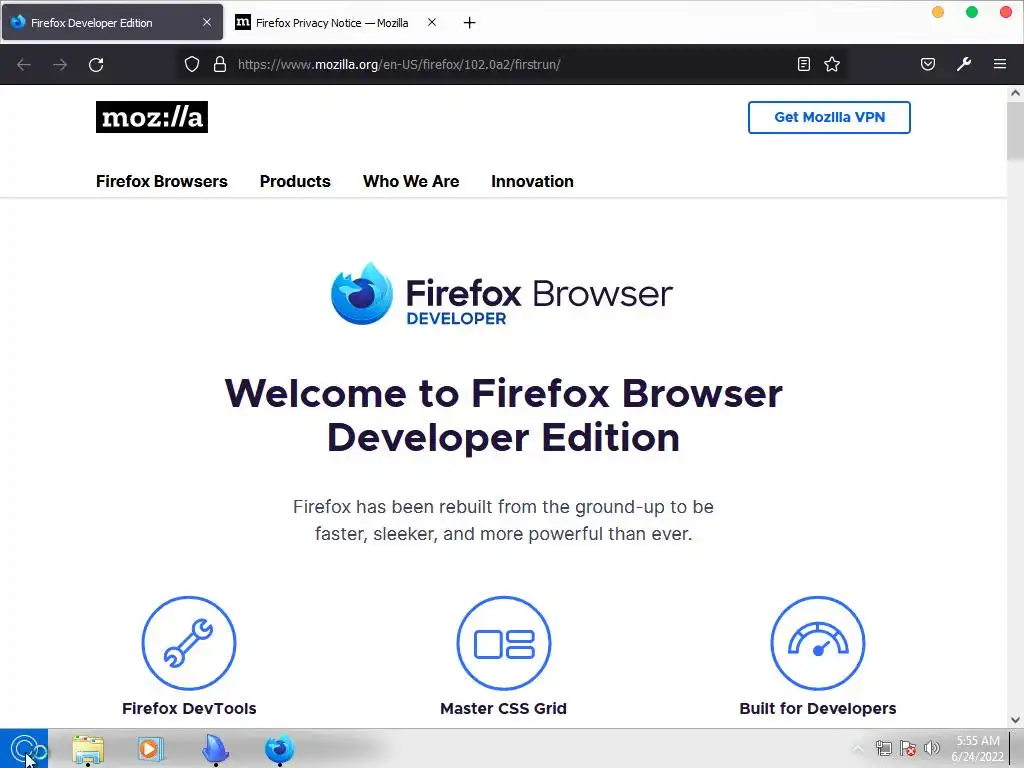The width and height of the screenshot is (1024, 768).
Task: Open File Explorer from taskbar
Action: 88,749
